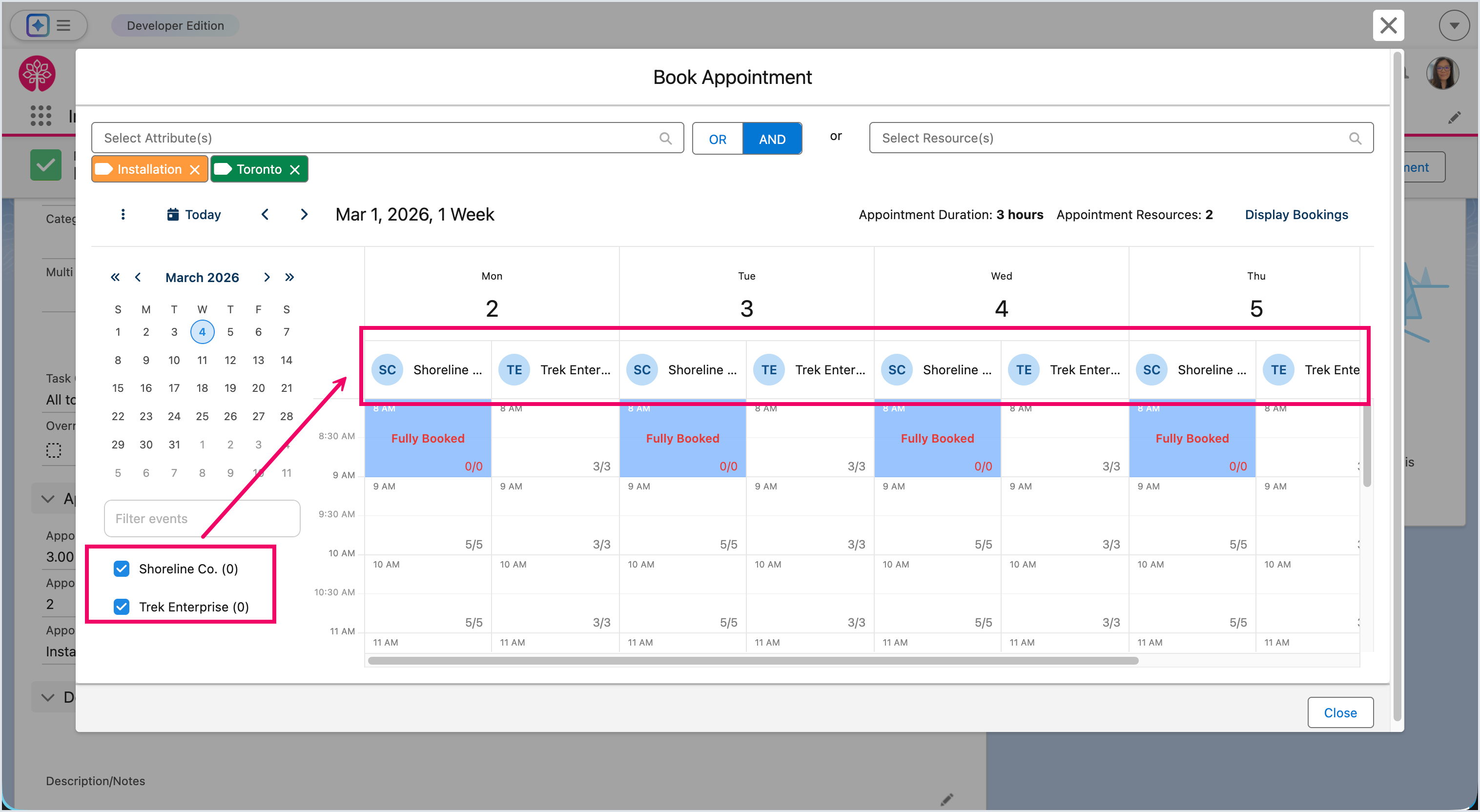
Task: Click in the Filter events field
Action: (x=202, y=519)
